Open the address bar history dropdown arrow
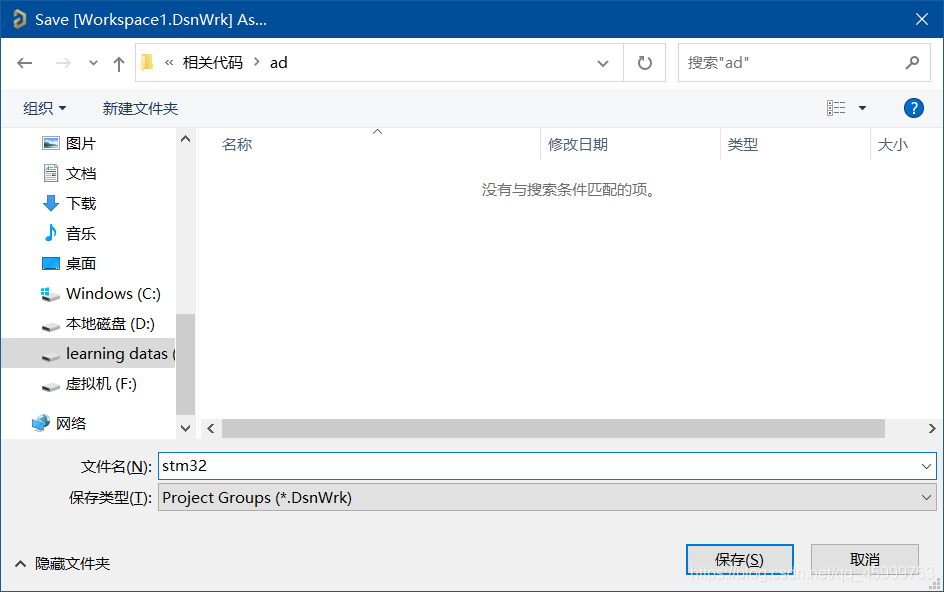The width and height of the screenshot is (944, 592). 604,62
